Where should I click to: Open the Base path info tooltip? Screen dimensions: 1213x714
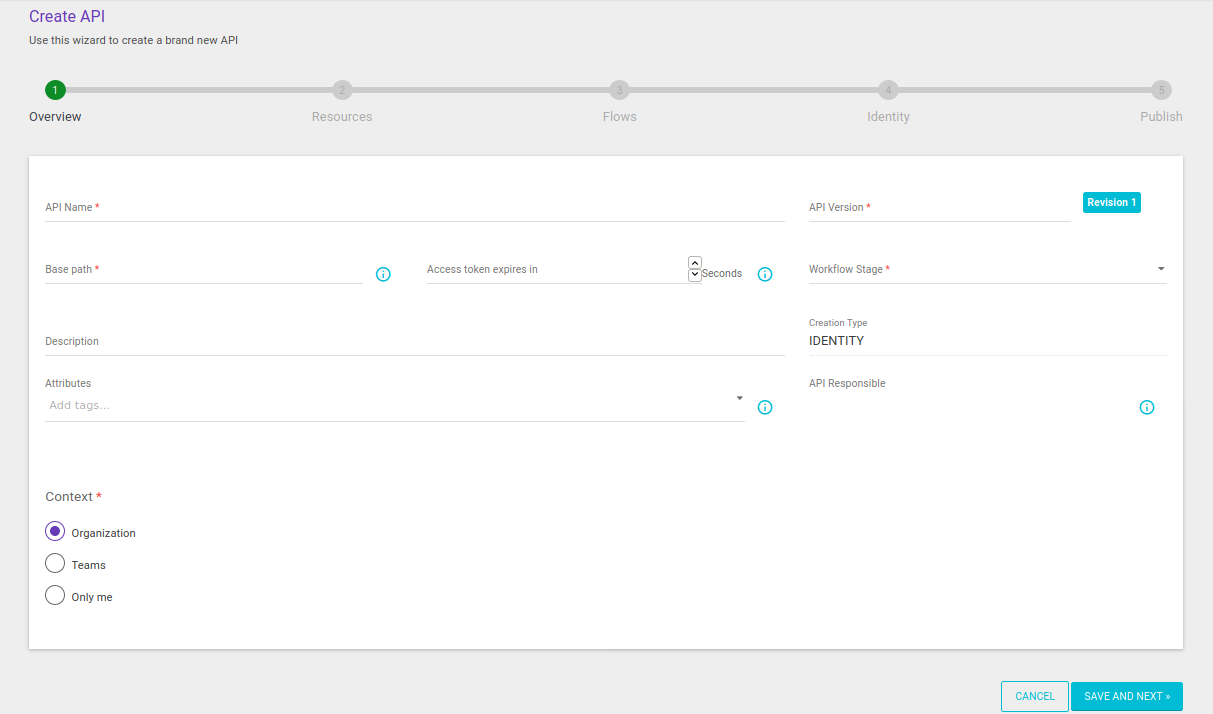[383, 273]
